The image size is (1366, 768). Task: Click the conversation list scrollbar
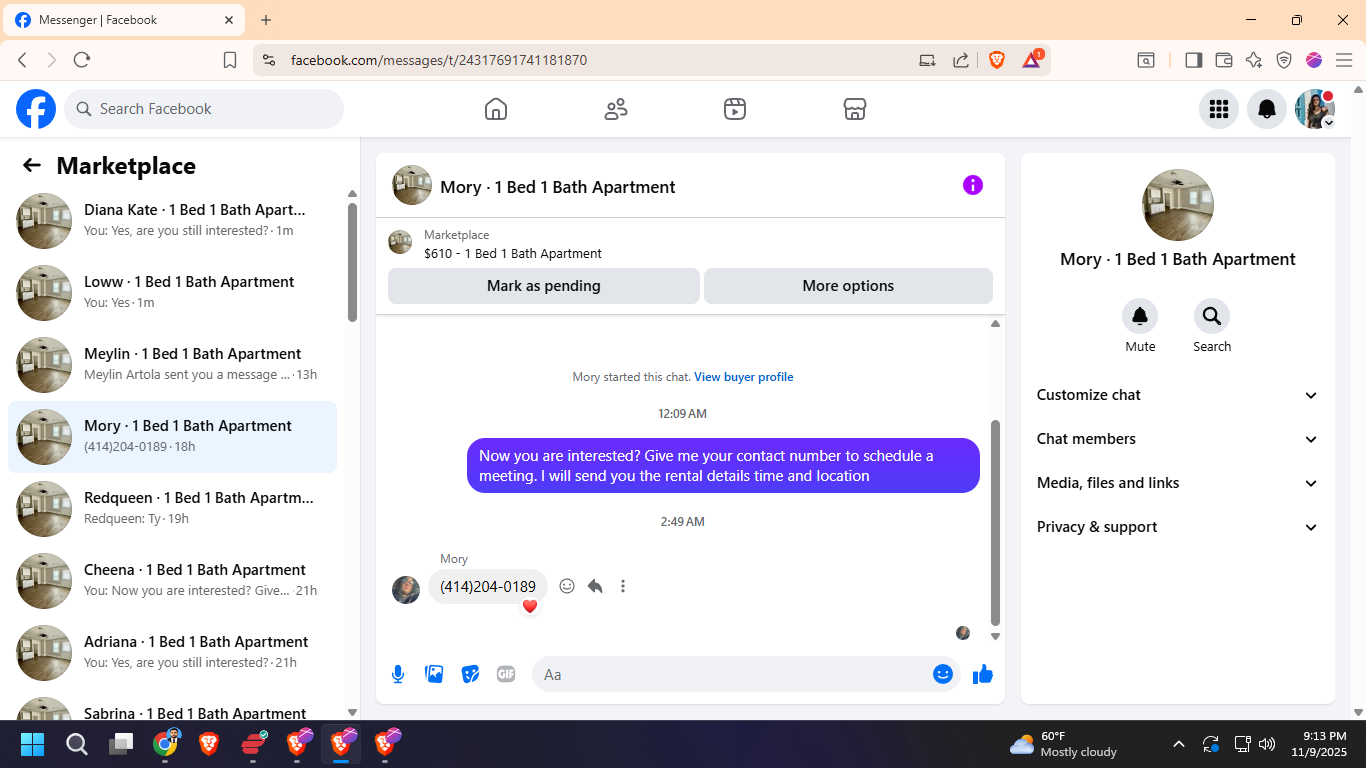tap(352, 262)
